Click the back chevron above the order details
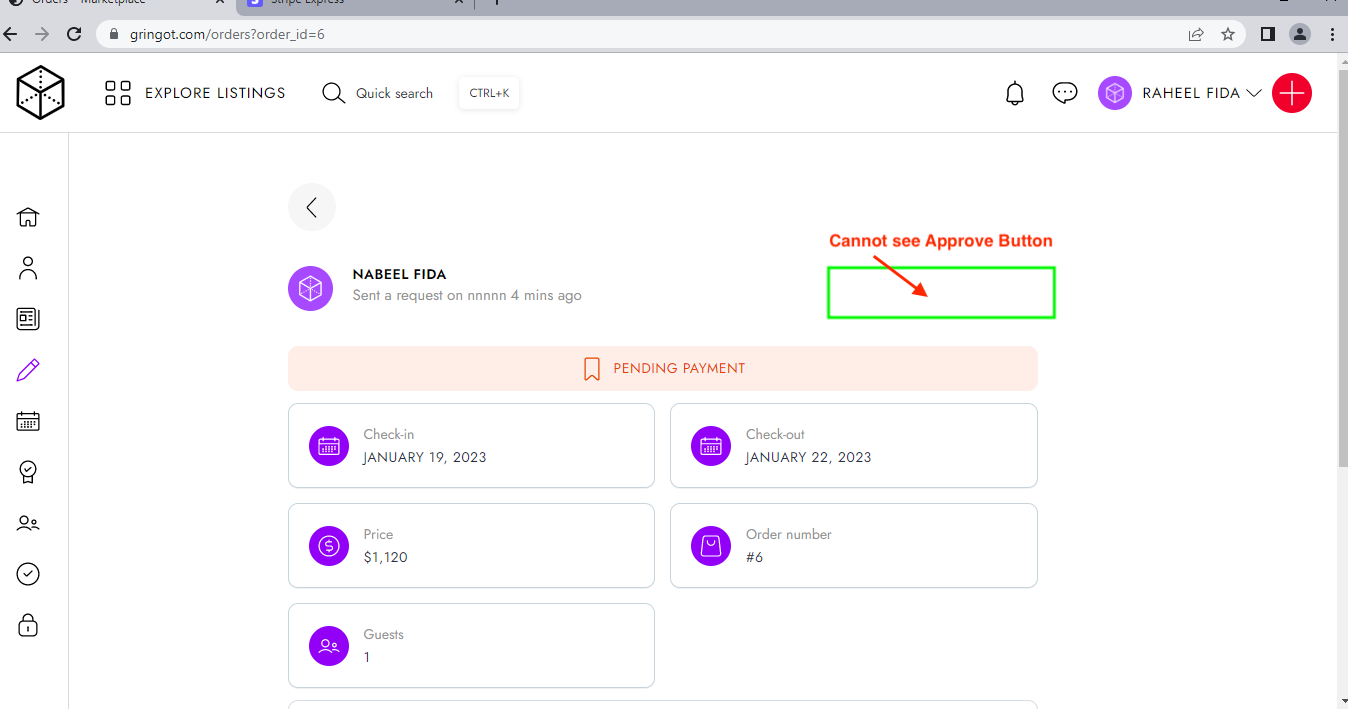This screenshot has height=709, width=1348. pyautogui.click(x=311, y=206)
